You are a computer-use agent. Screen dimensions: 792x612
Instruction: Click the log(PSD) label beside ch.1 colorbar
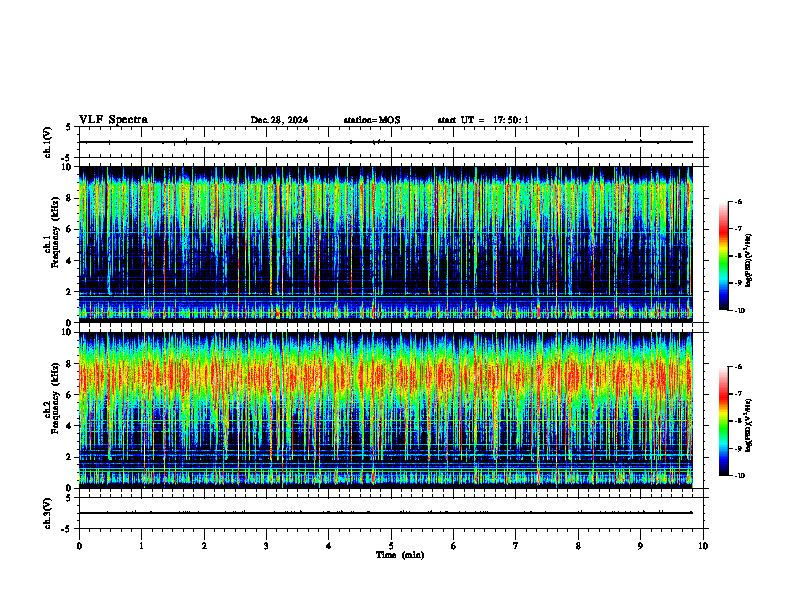(749, 261)
